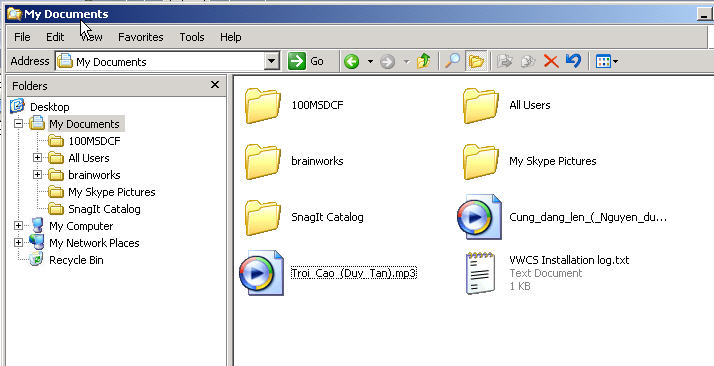Open the Edit menu
Viewport: 714px width, 366px height.
[x=55, y=37]
